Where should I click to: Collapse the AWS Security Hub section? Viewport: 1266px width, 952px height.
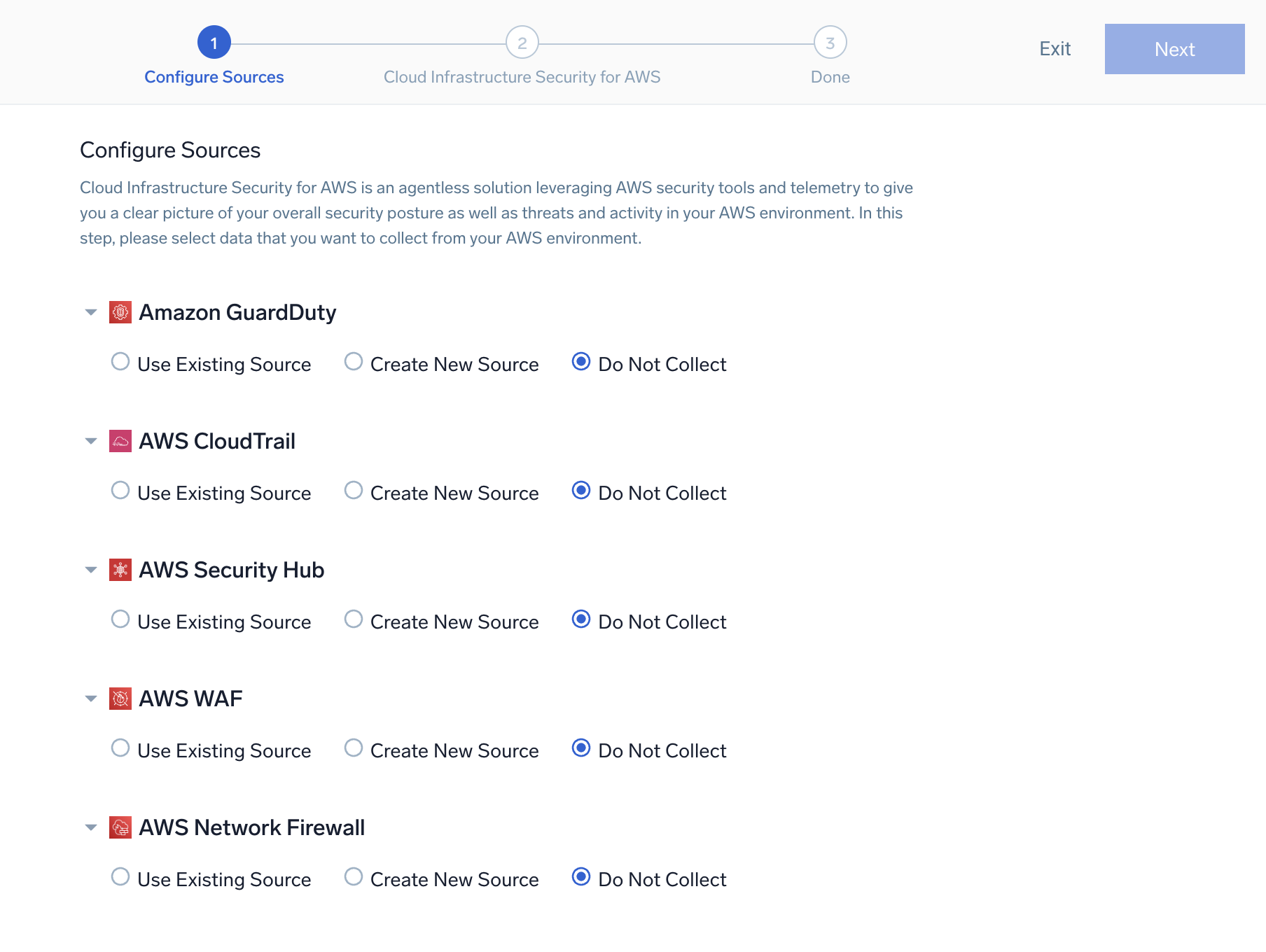coord(91,570)
